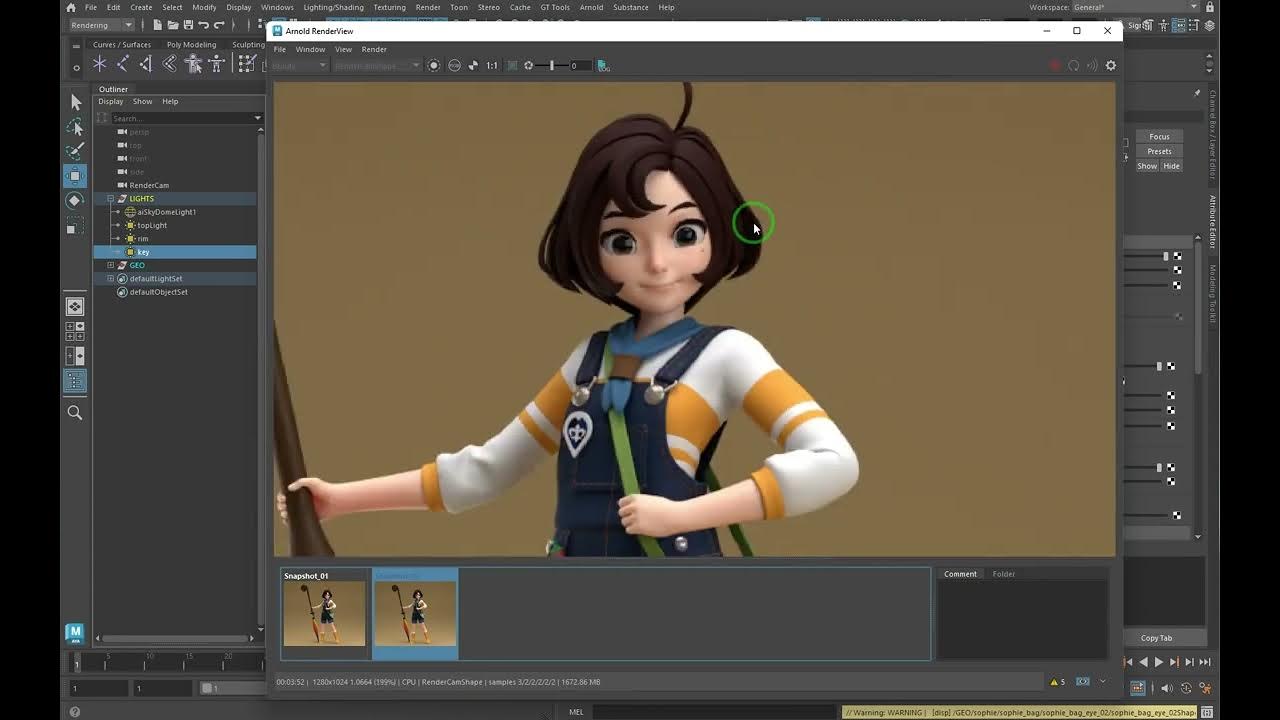Select the second highlighted snapshot thumbnail

click(415, 613)
